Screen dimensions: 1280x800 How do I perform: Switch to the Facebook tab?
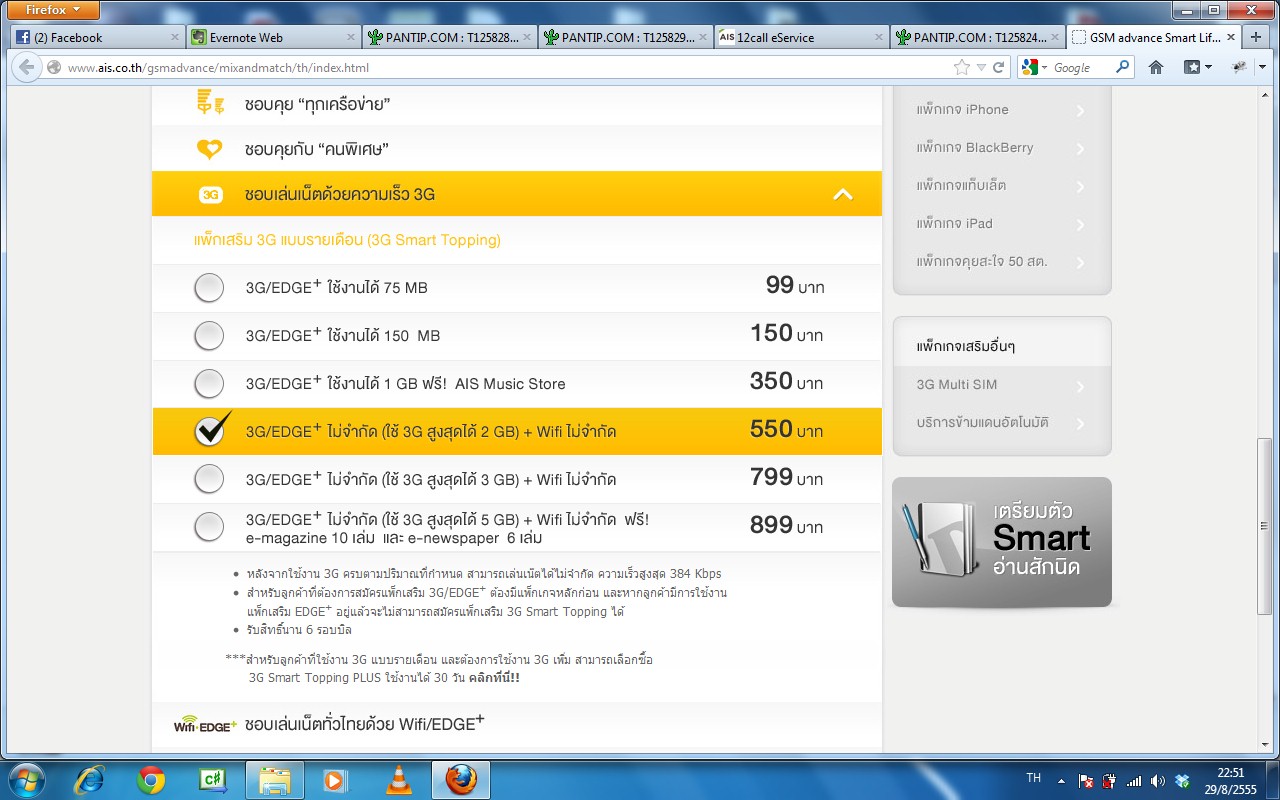pyautogui.click(x=97, y=38)
